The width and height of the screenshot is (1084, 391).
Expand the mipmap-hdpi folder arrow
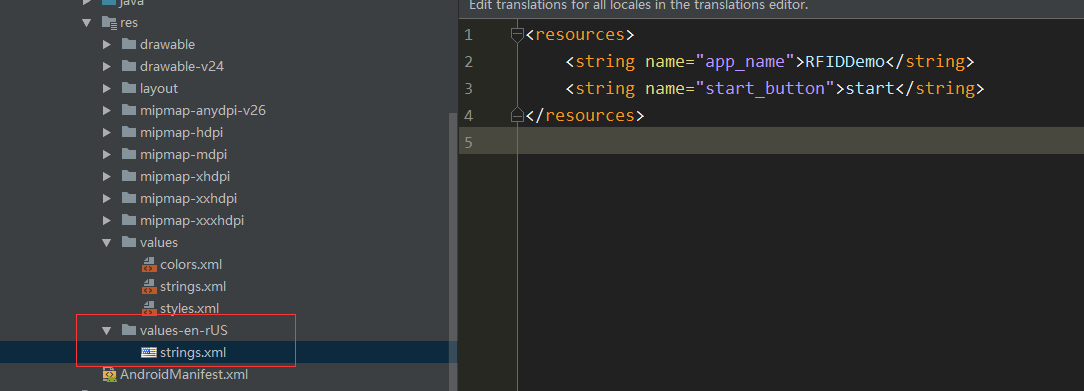pyautogui.click(x=106, y=133)
